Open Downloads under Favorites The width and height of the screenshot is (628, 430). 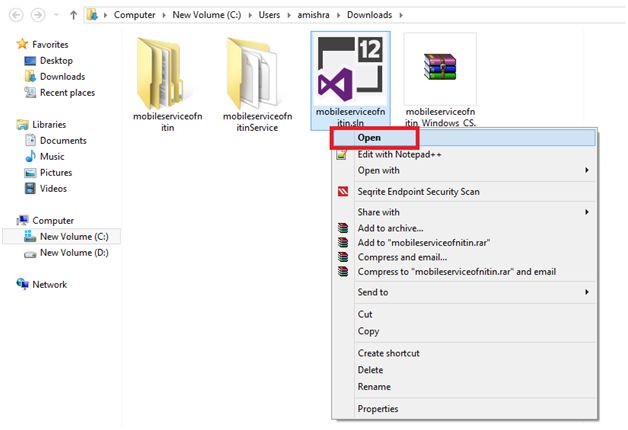[x=62, y=76]
